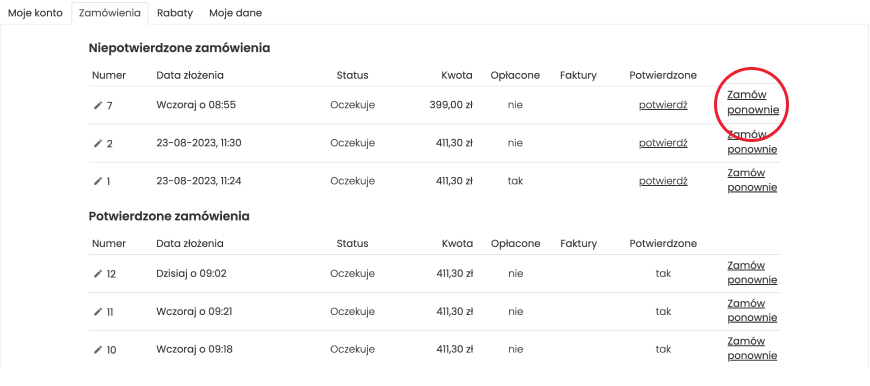Reorder order 12 via Zamów ponownie
The image size is (870, 386).
pos(752,273)
